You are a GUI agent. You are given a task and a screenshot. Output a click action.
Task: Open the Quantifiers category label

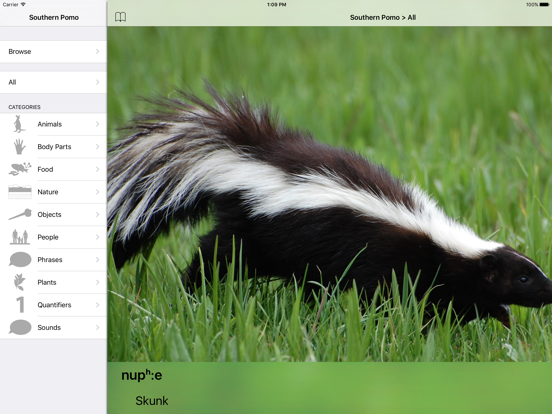point(54,305)
